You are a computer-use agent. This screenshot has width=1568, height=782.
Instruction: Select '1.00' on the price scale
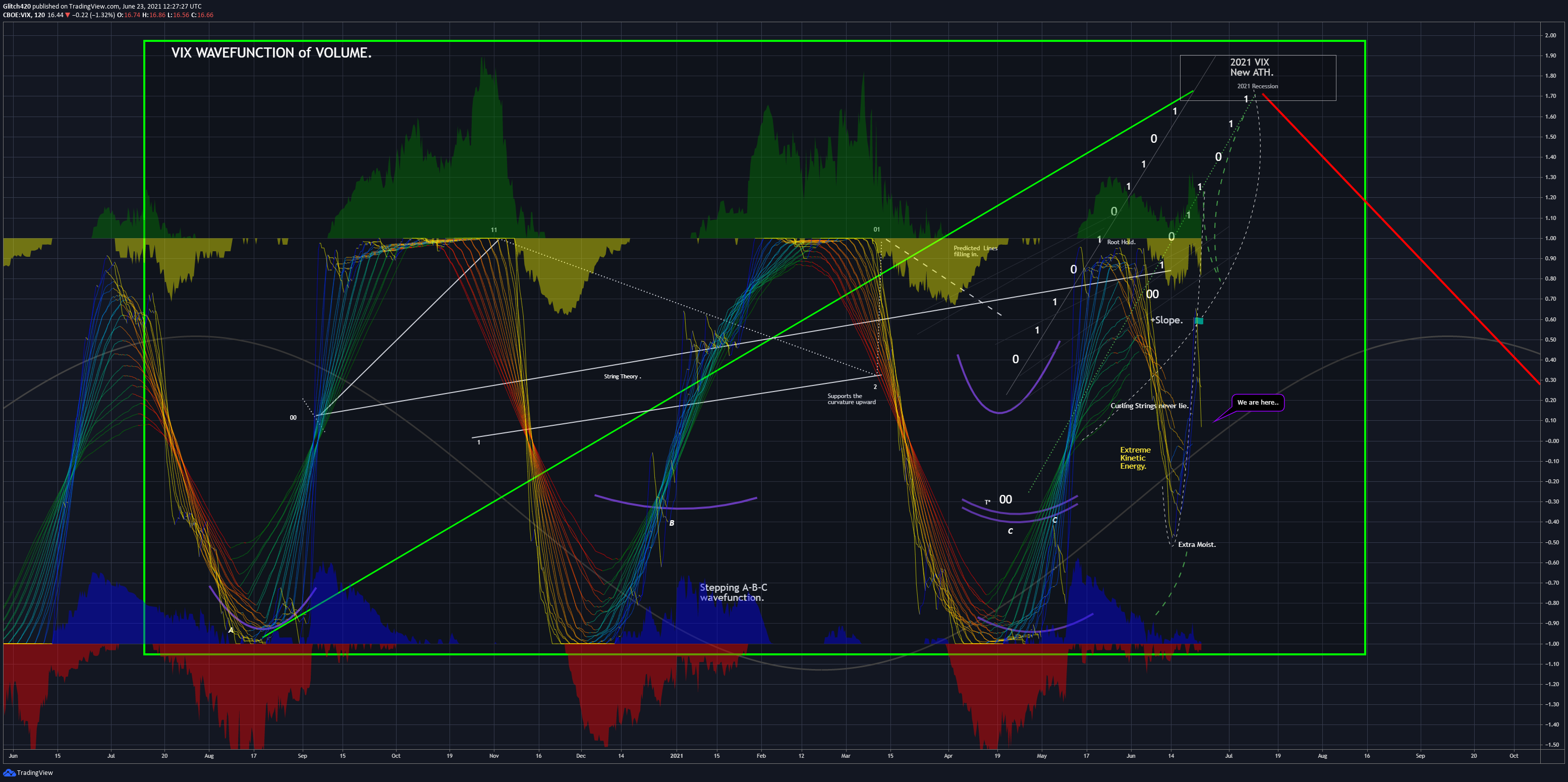coord(1550,238)
